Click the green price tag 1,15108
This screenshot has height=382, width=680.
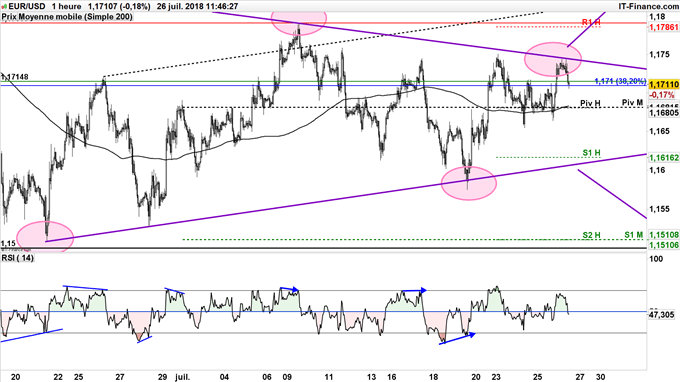coord(664,235)
